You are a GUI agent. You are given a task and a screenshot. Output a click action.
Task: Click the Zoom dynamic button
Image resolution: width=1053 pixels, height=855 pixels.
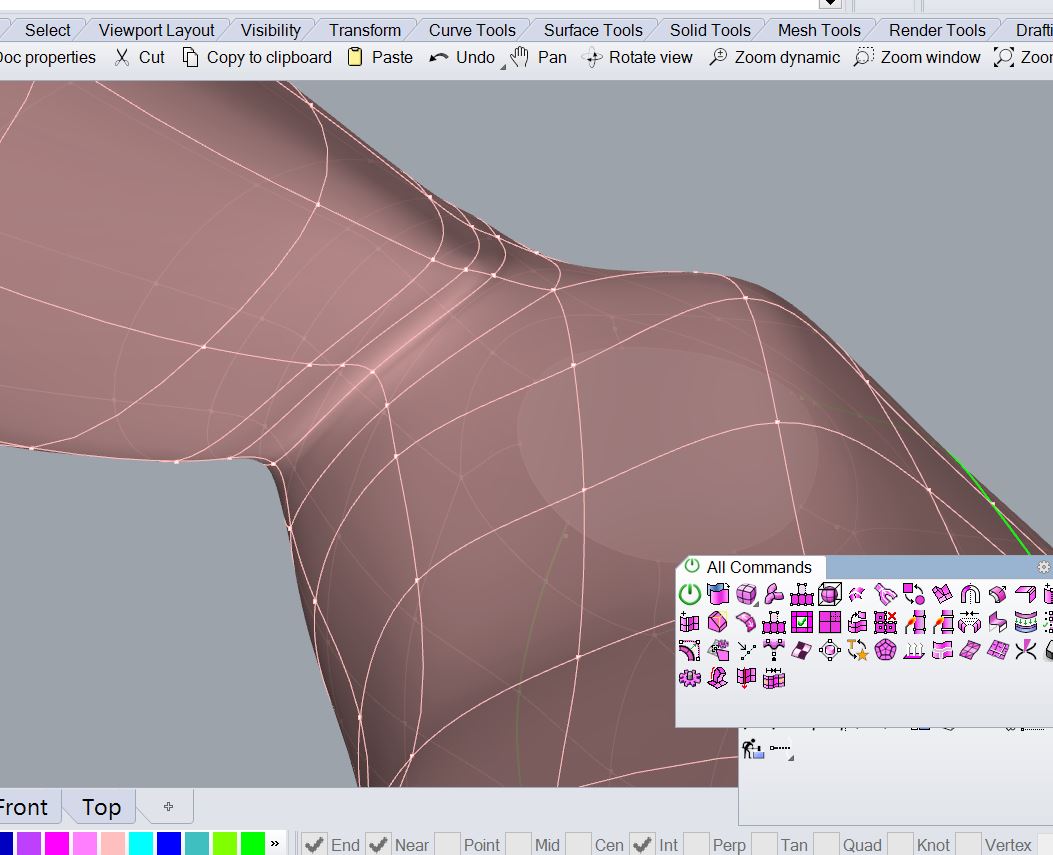pyautogui.click(x=774, y=57)
